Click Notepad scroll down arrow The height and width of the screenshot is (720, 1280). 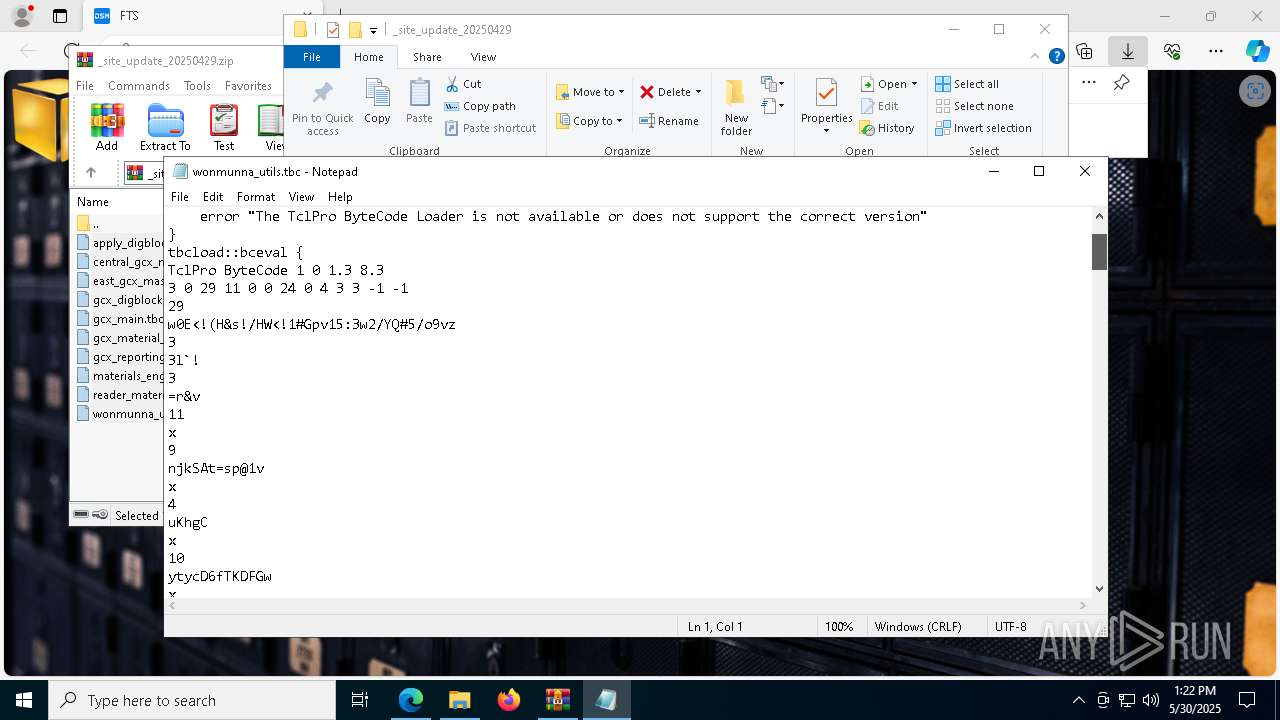tap(1099, 589)
